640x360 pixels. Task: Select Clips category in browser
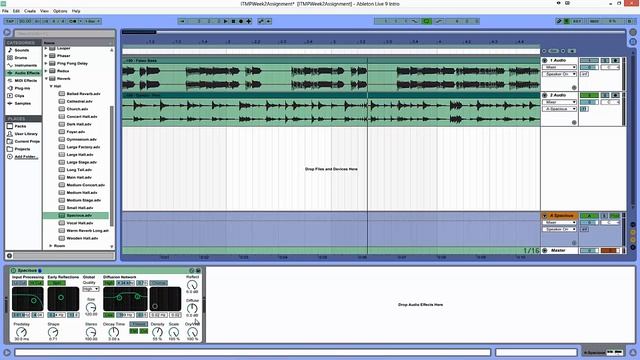point(19,96)
